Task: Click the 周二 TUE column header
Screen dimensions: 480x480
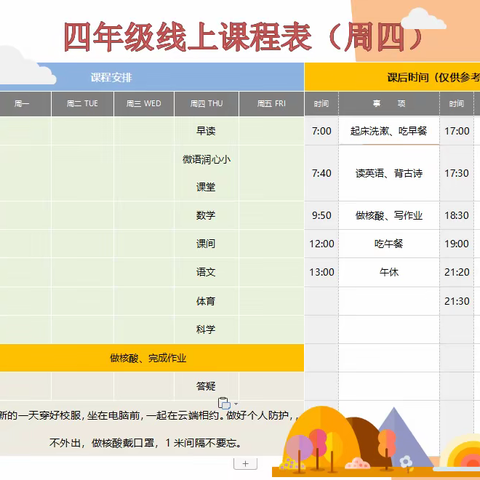Action: pos(82,104)
